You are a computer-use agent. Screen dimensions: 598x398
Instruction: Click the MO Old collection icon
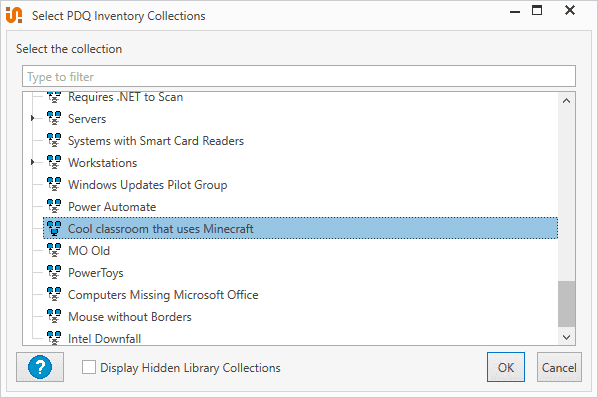coord(54,250)
